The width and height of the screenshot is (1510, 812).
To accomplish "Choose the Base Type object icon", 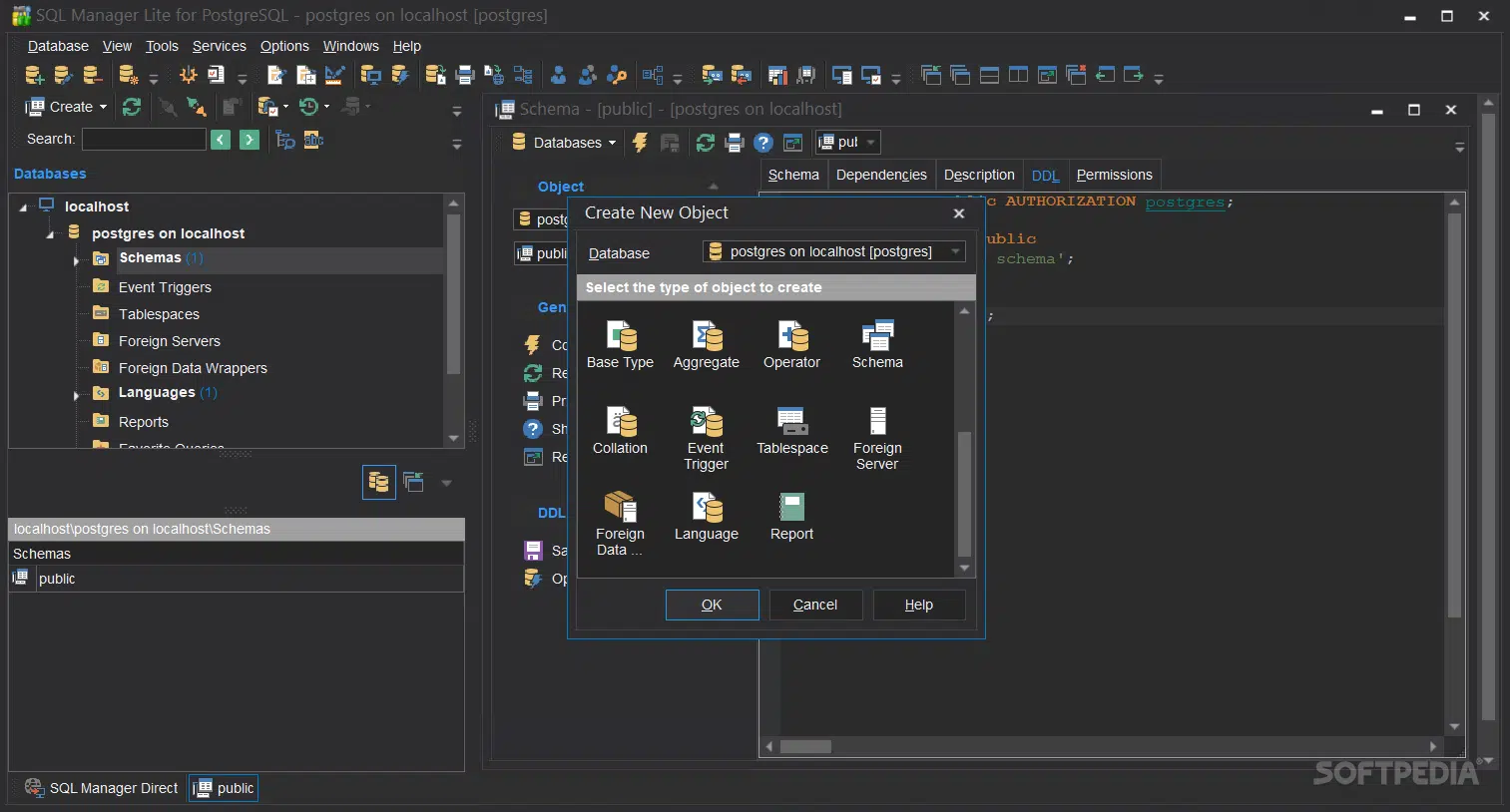I will pyautogui.click(x=620, y=345).
